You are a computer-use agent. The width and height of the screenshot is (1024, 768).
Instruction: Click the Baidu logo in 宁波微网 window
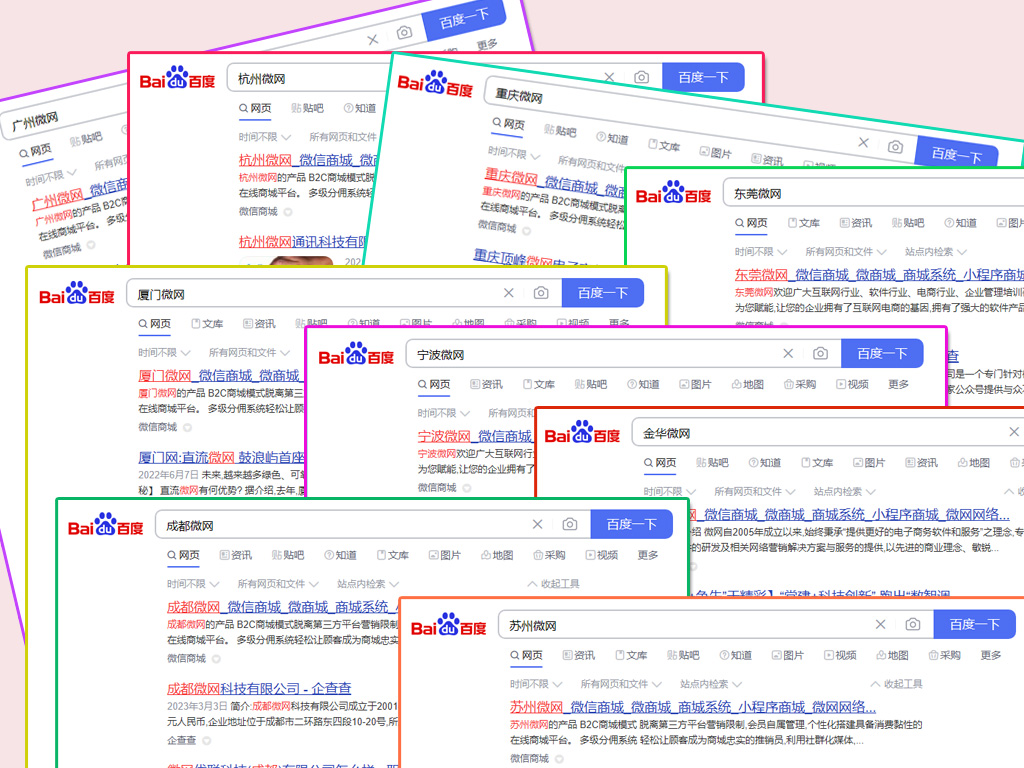tap(356, 354)
